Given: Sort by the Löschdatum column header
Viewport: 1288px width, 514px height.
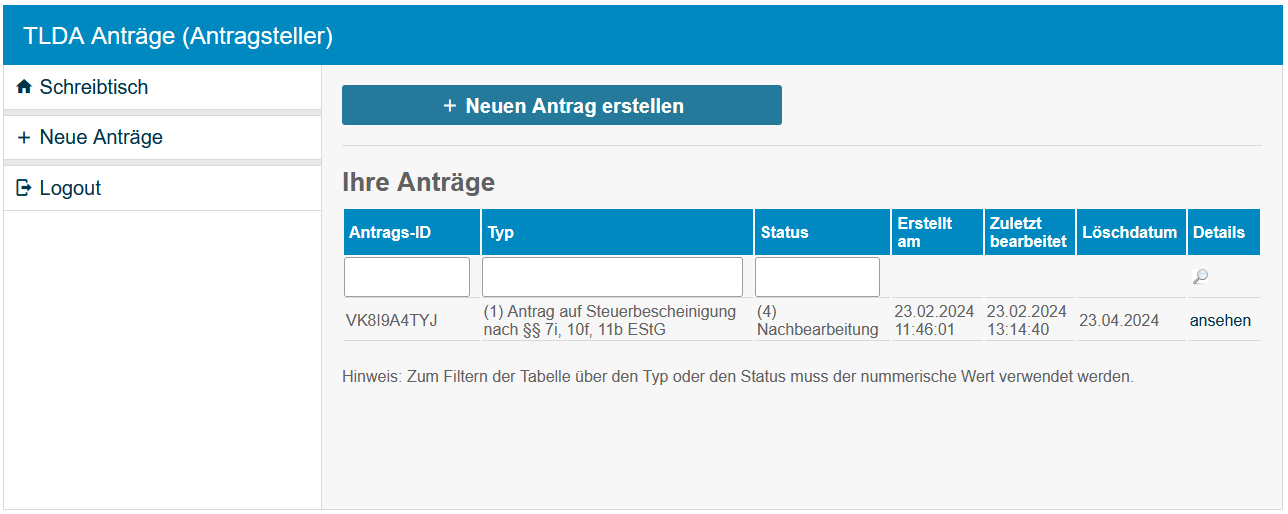Looking at the screenshot, I should click(x=1130, y=232).
